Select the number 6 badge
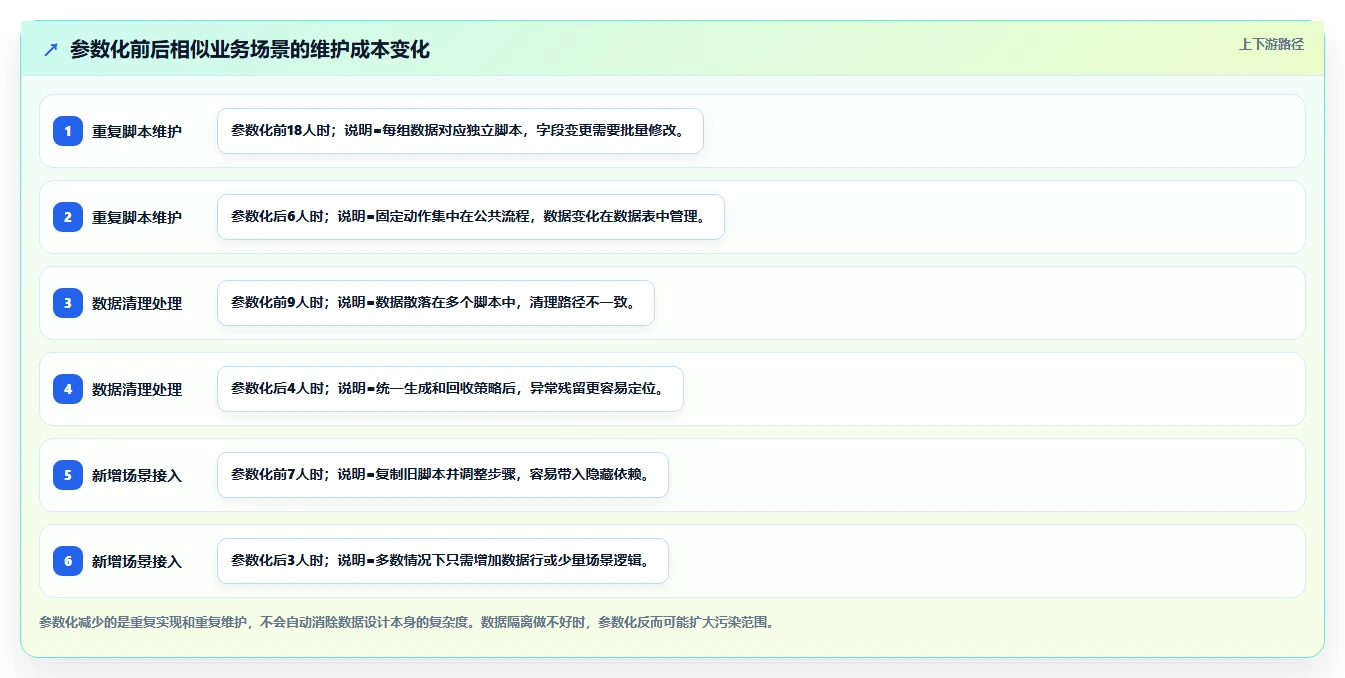This screenshot has width=1345, height=678. (68, 561)
